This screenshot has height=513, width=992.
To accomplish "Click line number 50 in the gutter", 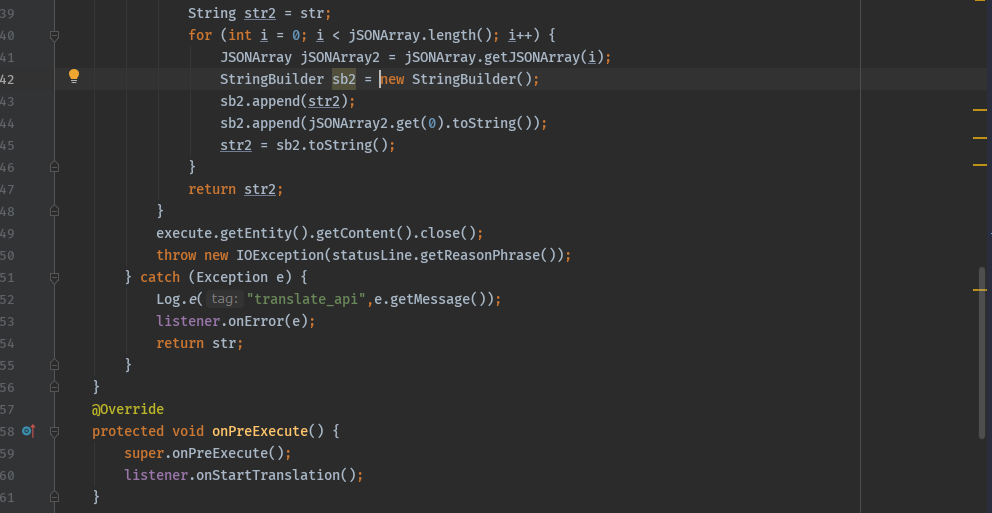I will (x=7, y=256).
